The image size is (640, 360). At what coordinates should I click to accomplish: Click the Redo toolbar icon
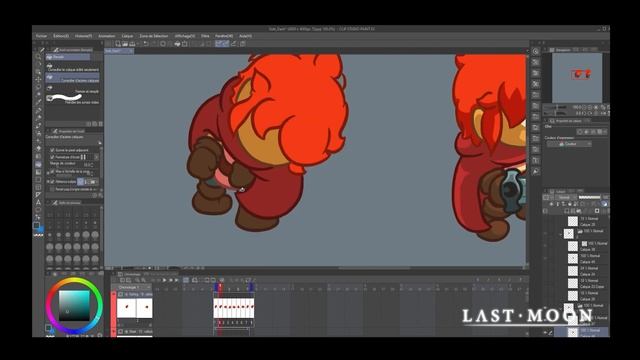[x=153, y=44]
